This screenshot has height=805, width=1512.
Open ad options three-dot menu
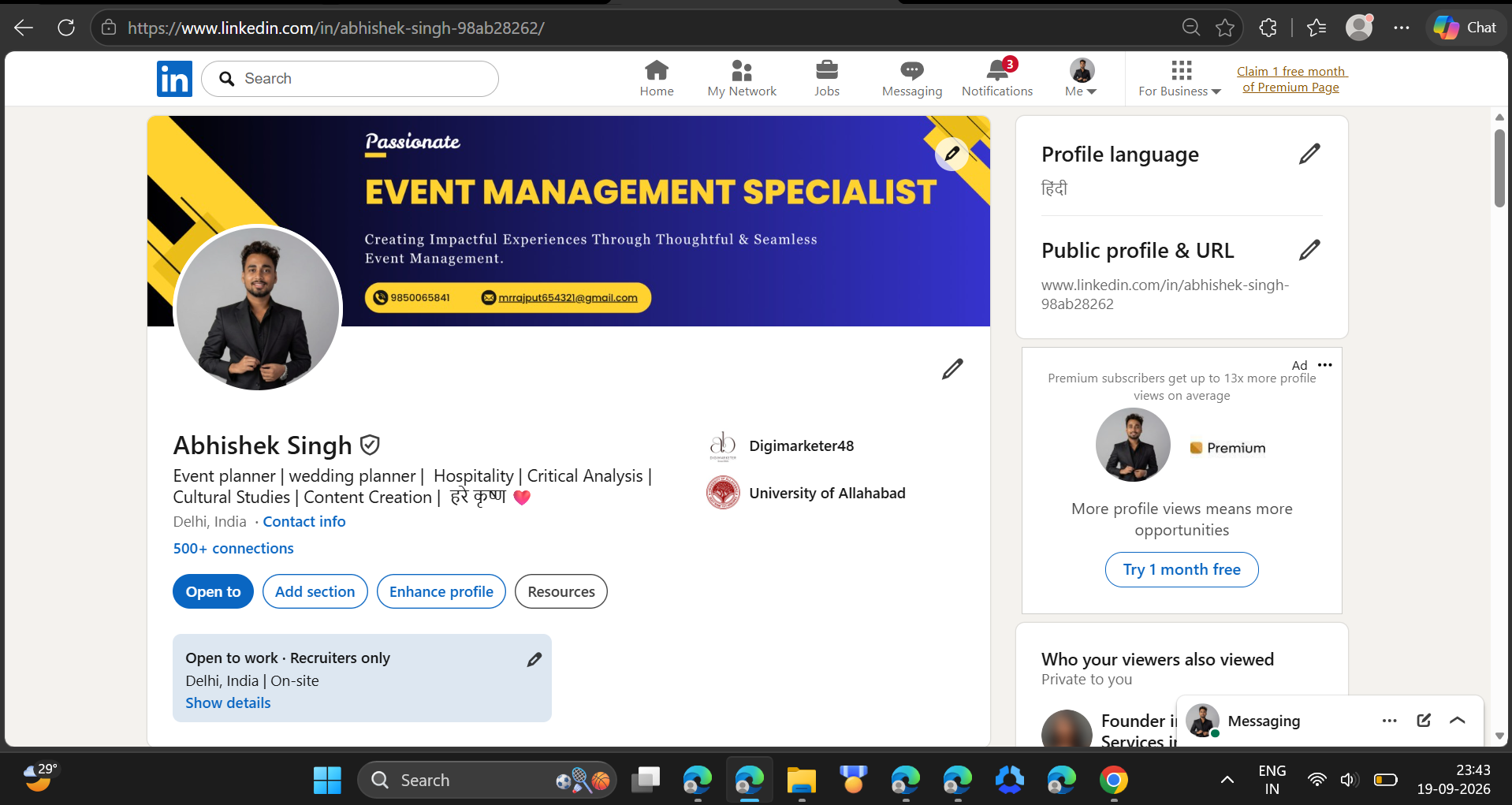[x=1325, y=365]
